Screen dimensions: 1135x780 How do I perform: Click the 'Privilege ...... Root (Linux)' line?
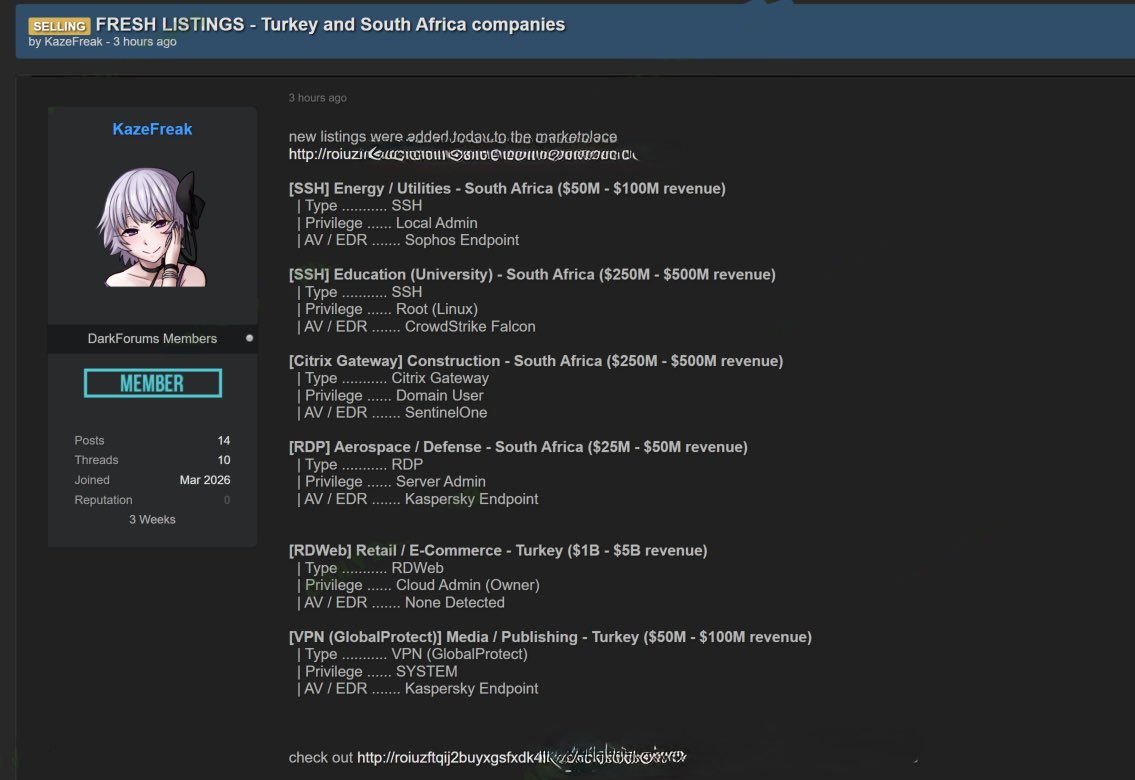[387, 309]
